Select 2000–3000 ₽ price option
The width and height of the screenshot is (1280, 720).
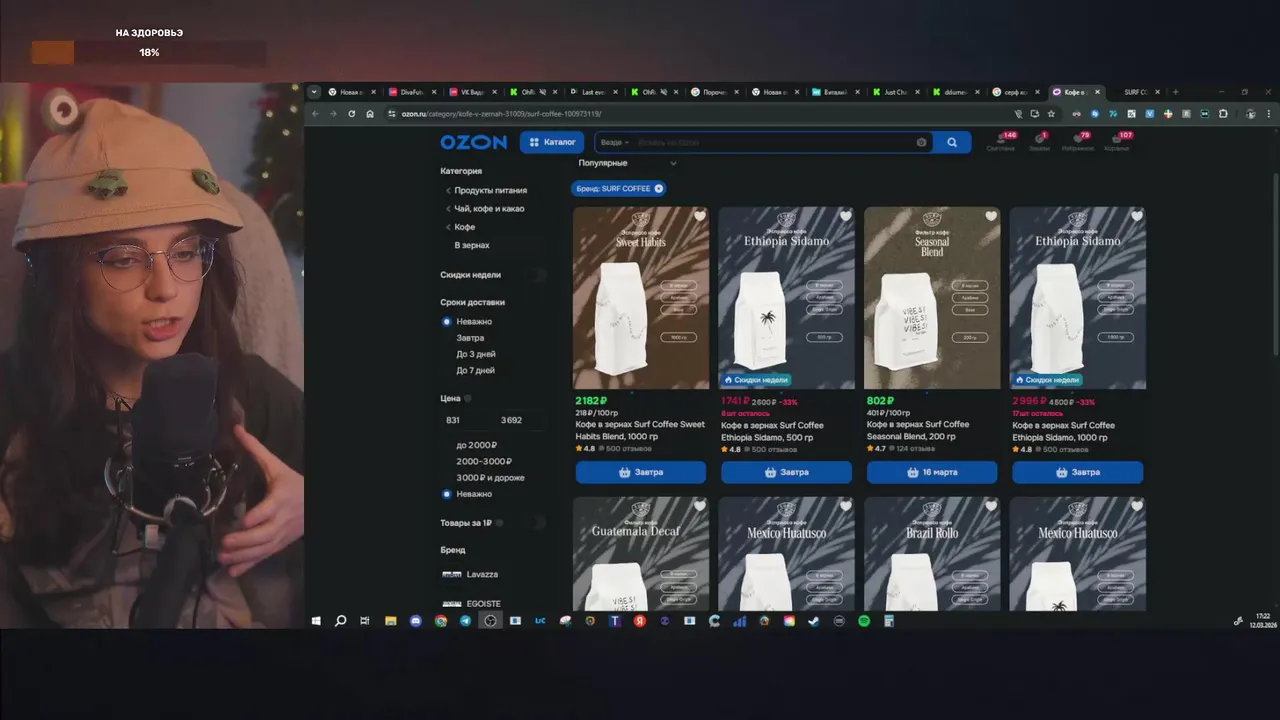pos(484,461)
